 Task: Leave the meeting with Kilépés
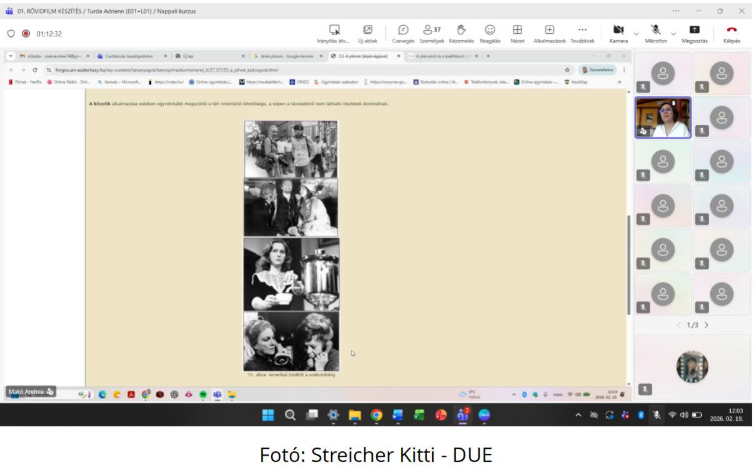tap(731, 34)
